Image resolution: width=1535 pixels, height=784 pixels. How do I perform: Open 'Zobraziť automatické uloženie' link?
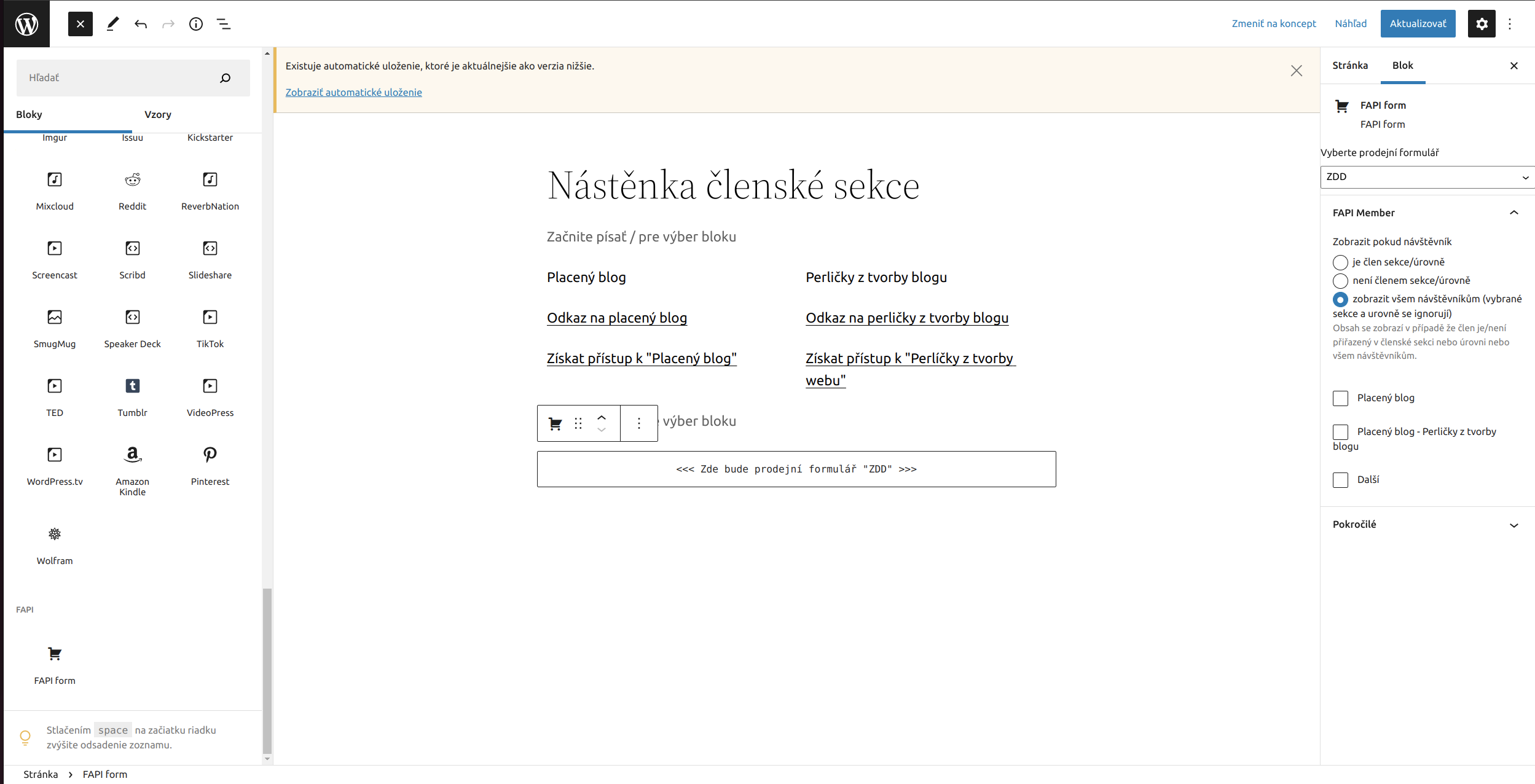[x=353, y=92]
